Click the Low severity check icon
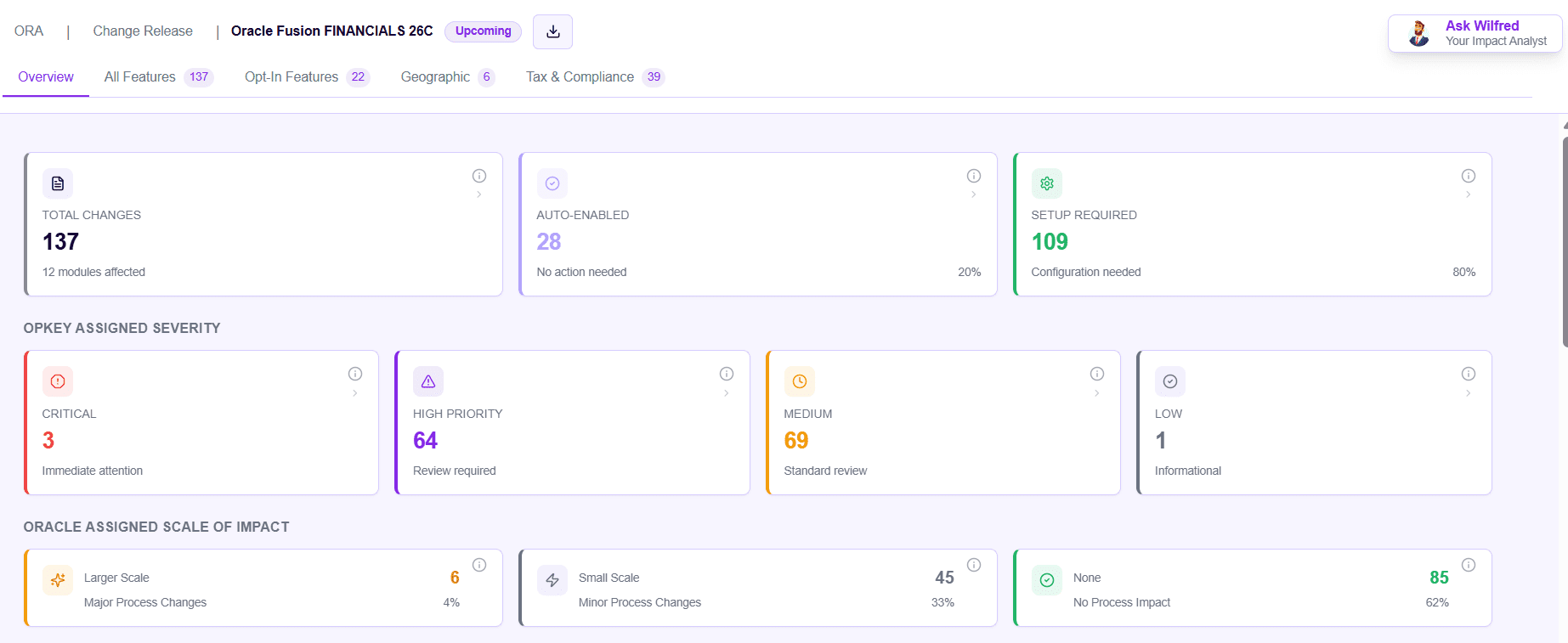 click(x=1170, y=381)
